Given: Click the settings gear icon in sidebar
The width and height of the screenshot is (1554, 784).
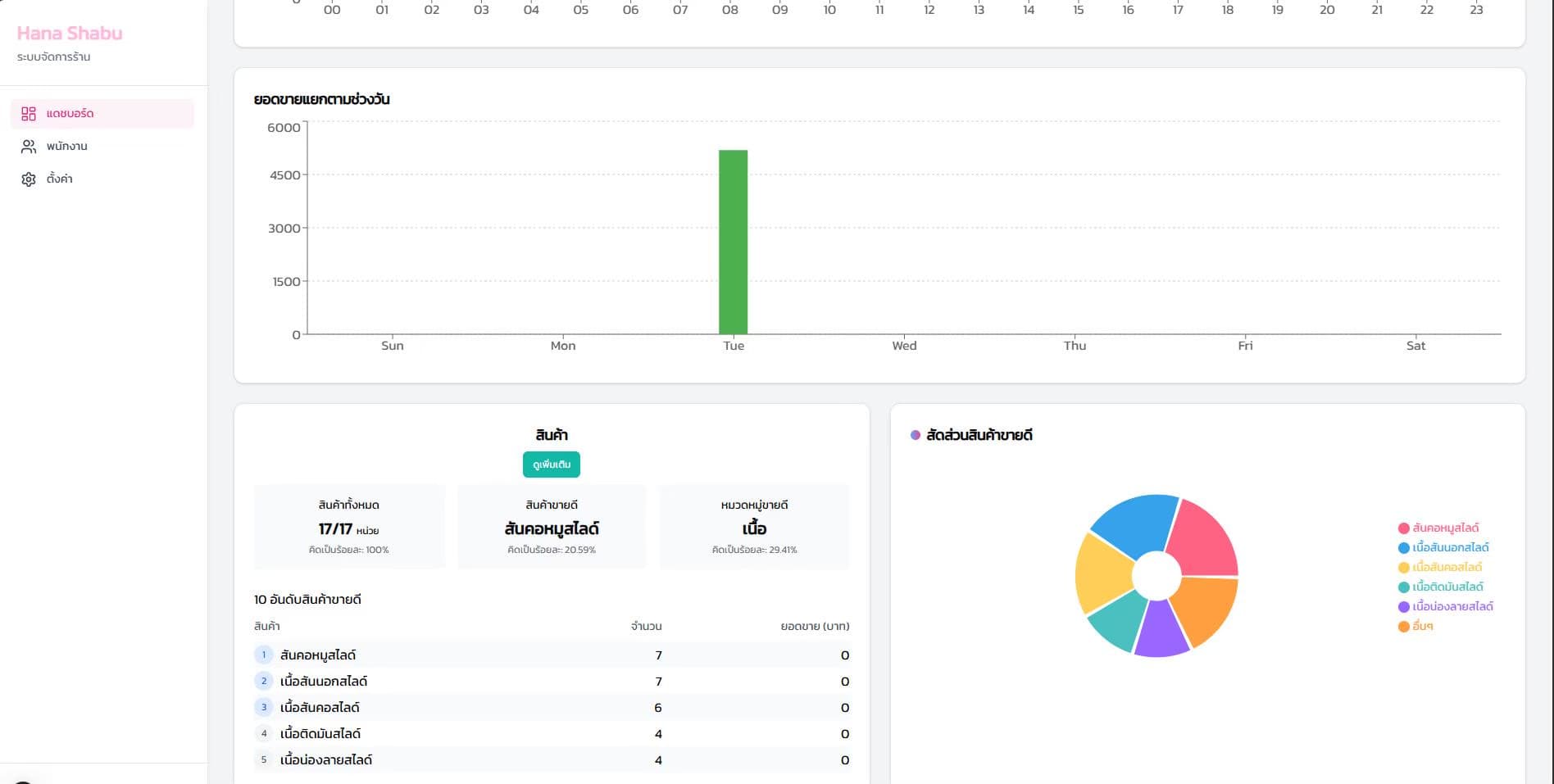Looking at the screenshot, I should coord(29,179).
